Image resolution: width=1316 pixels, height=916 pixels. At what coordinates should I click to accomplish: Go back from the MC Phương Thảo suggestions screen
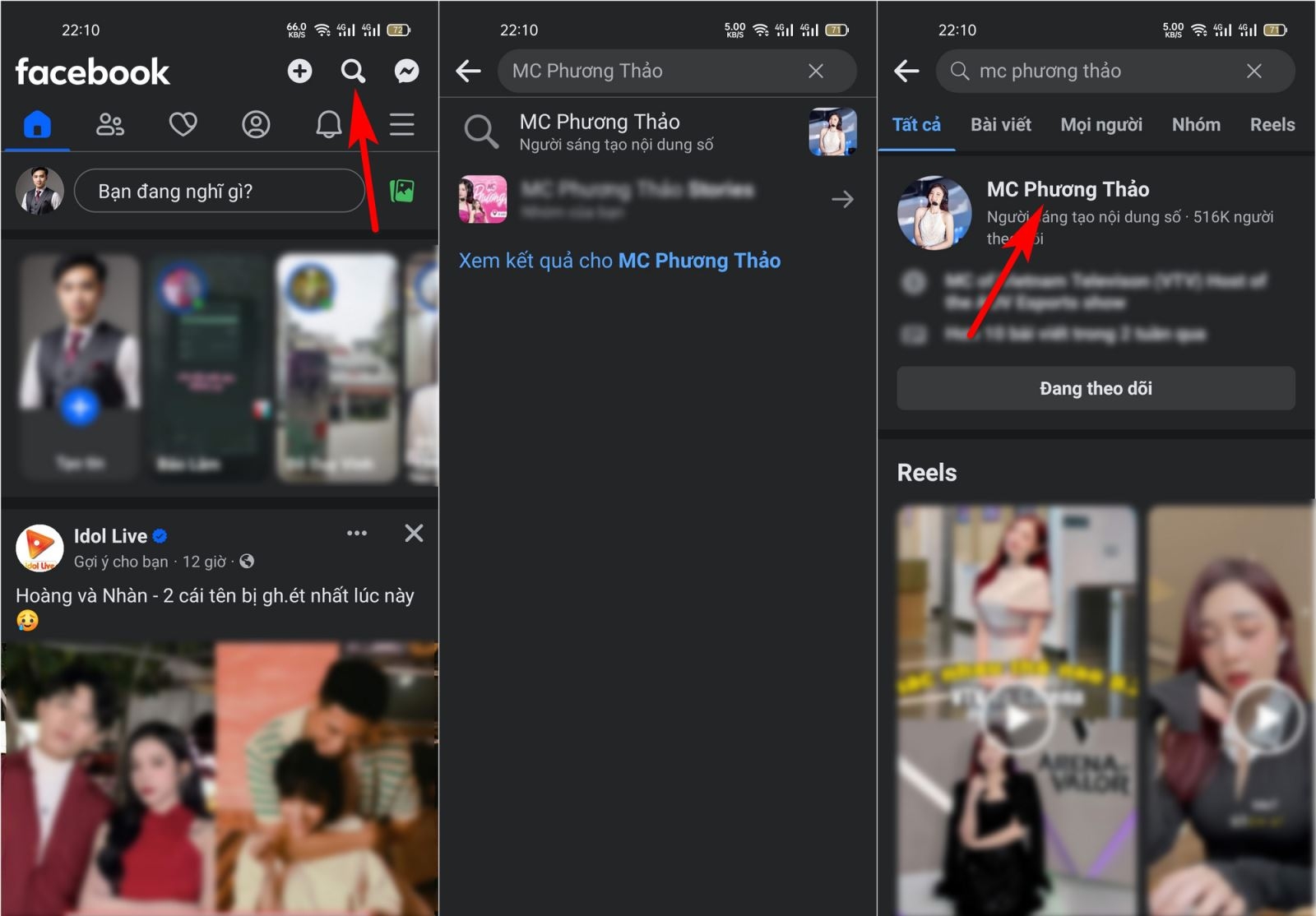click(468, 72)
